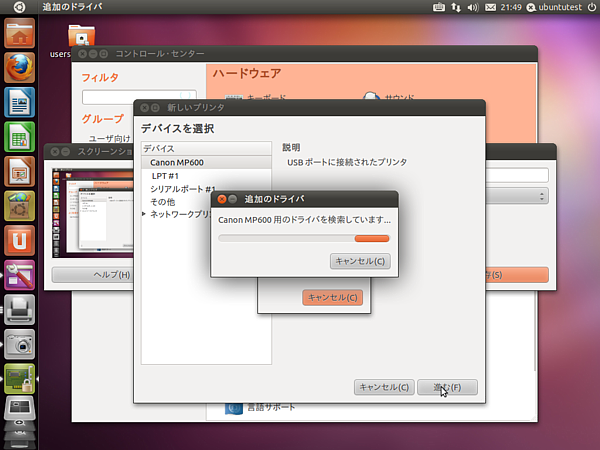Click the ubuntutest user menu
Viewport: 600px width, 450px height.
point(554,7)
